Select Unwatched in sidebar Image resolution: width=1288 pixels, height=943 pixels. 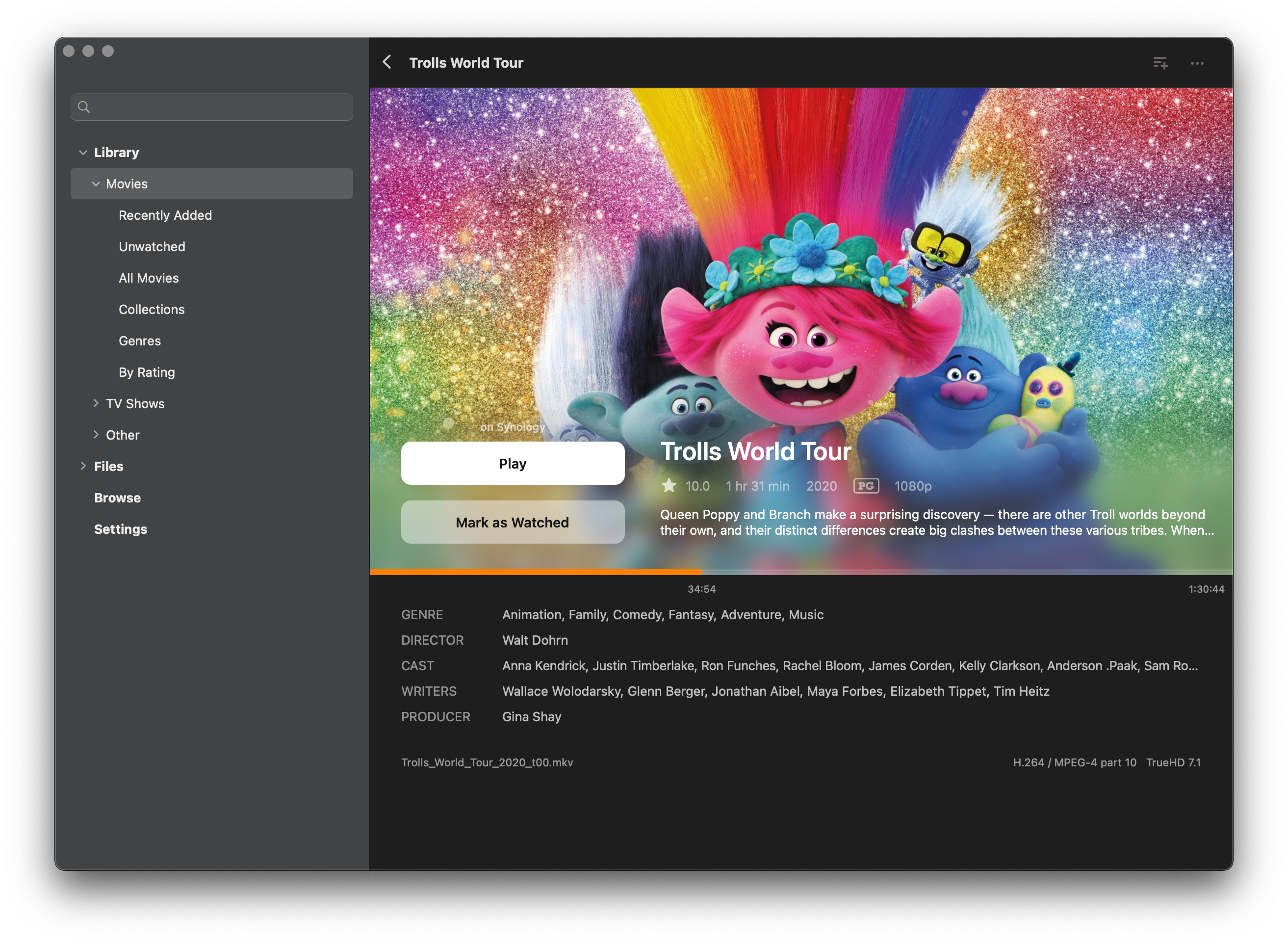(x=152, y=247)
